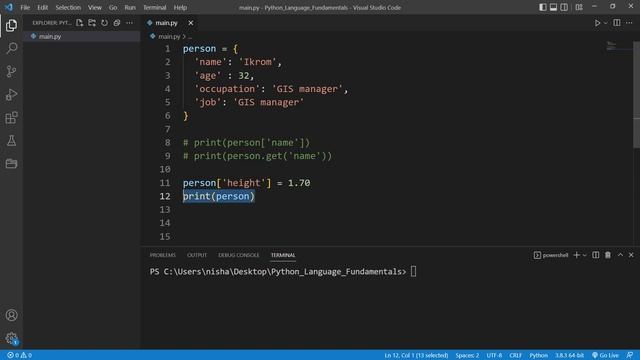Change the CRLF line ending
Image resolution: width=640 pixels, height=360 pixels.
click(516, 355)
